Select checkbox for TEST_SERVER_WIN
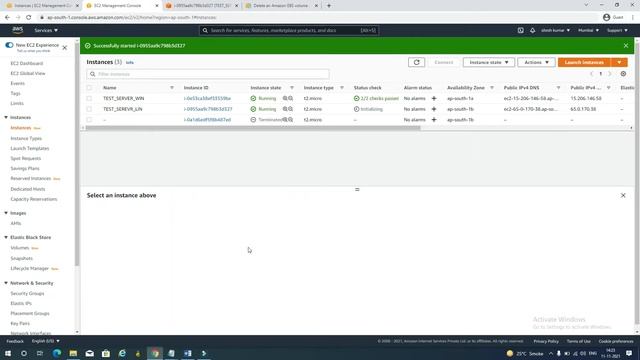The width and height of the screenshot is (640, 360). (x=89, y=98)
